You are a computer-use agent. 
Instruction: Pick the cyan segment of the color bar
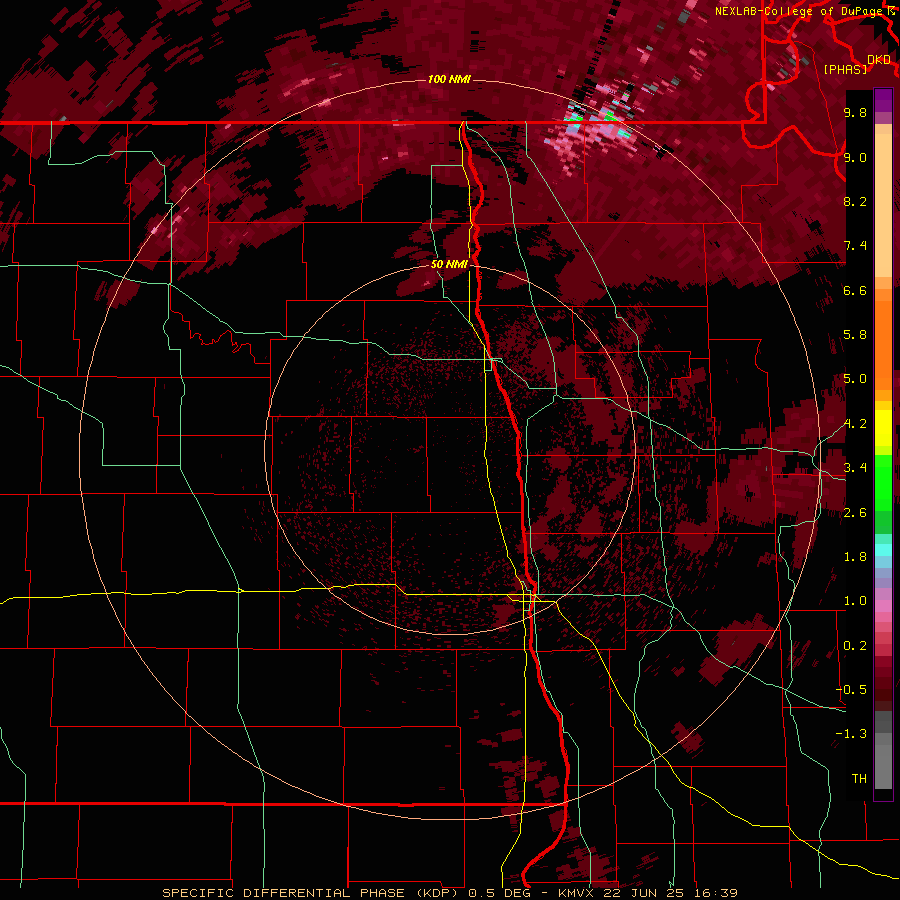(883, 550)
